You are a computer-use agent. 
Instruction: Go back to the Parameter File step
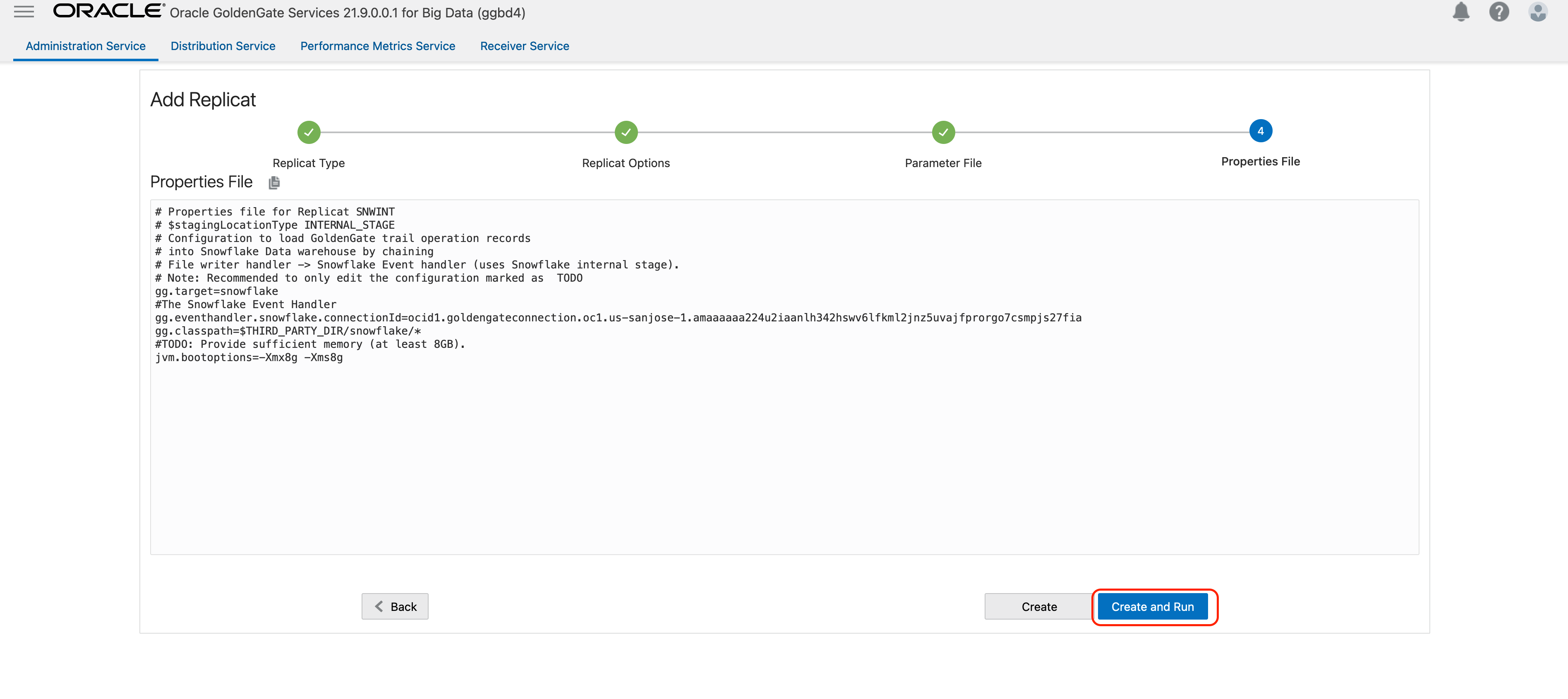point(394,606)
